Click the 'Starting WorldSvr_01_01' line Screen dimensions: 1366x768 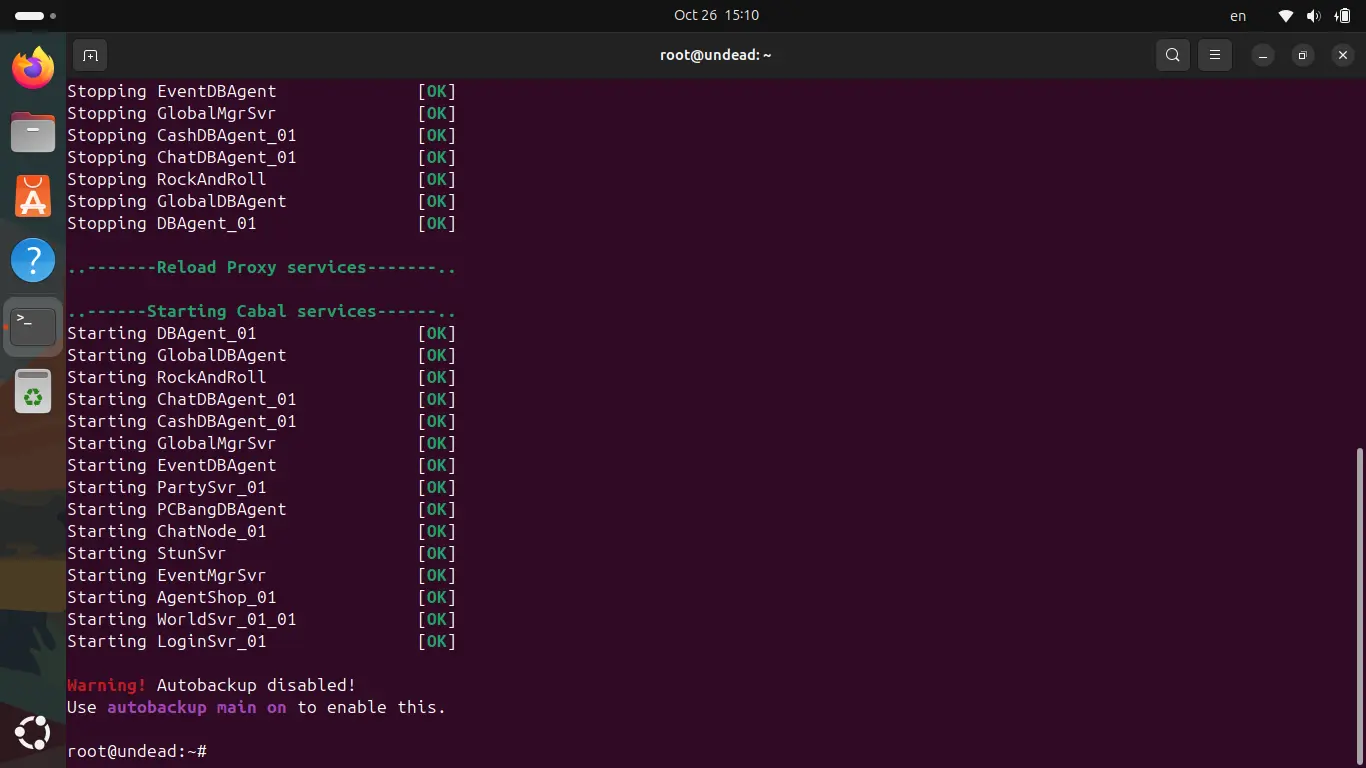(262, 619)
